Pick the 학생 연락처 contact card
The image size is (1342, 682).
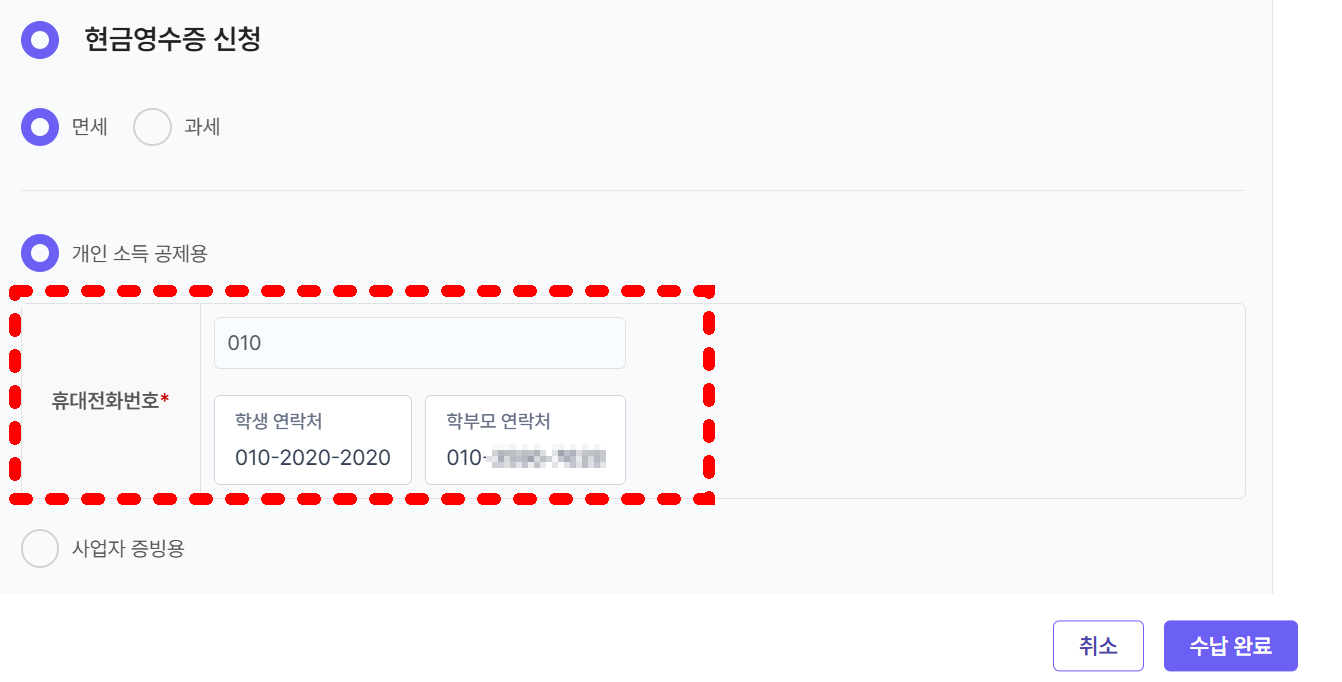point(312,440)
